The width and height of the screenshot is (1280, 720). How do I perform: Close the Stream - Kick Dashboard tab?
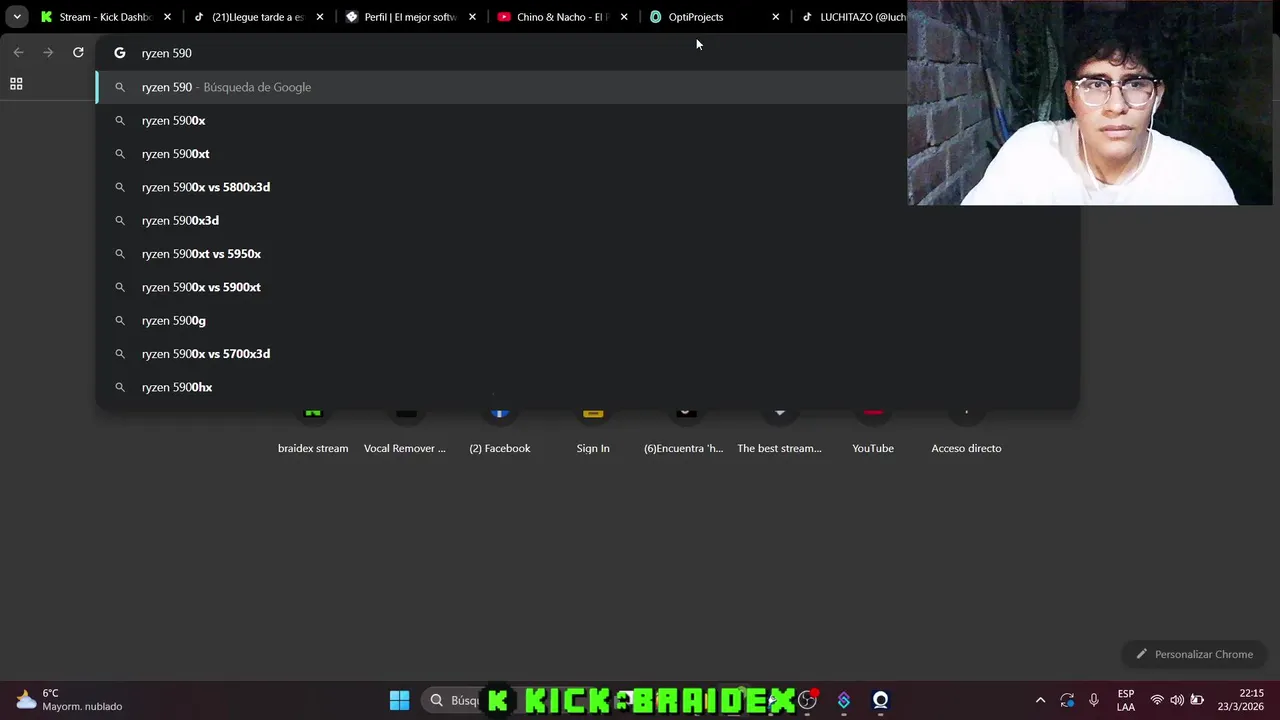[x=167, y=17]
